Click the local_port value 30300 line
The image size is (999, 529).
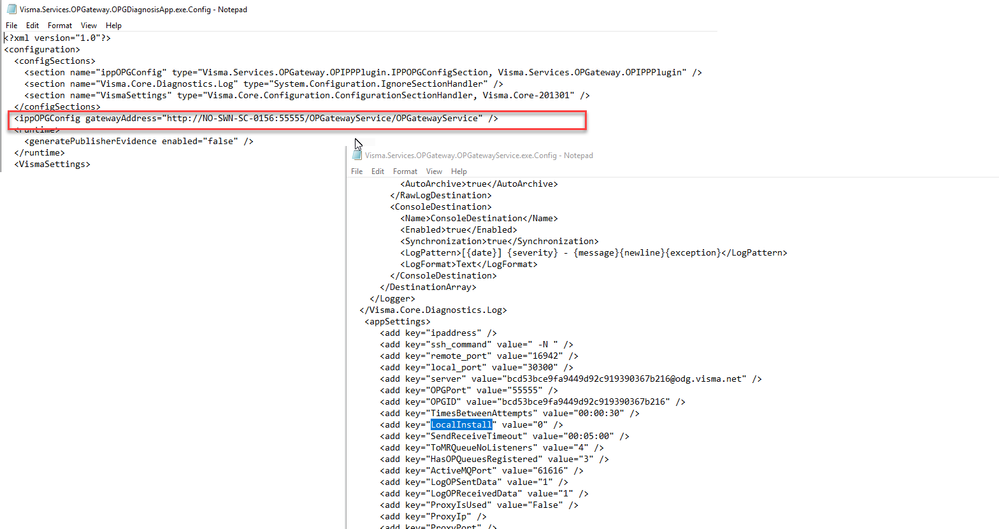pyautogui.click(x=477, y=368)
